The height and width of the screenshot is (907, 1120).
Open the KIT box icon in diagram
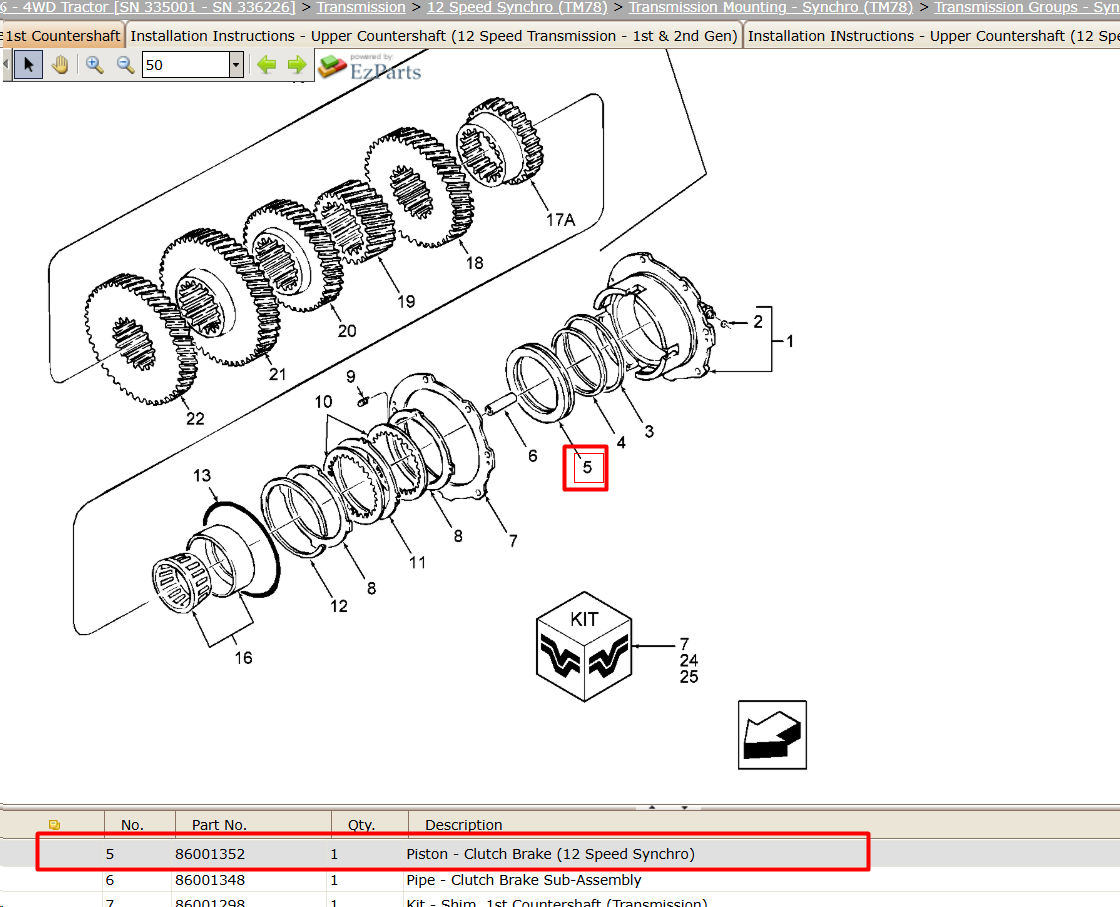[584, 646]
